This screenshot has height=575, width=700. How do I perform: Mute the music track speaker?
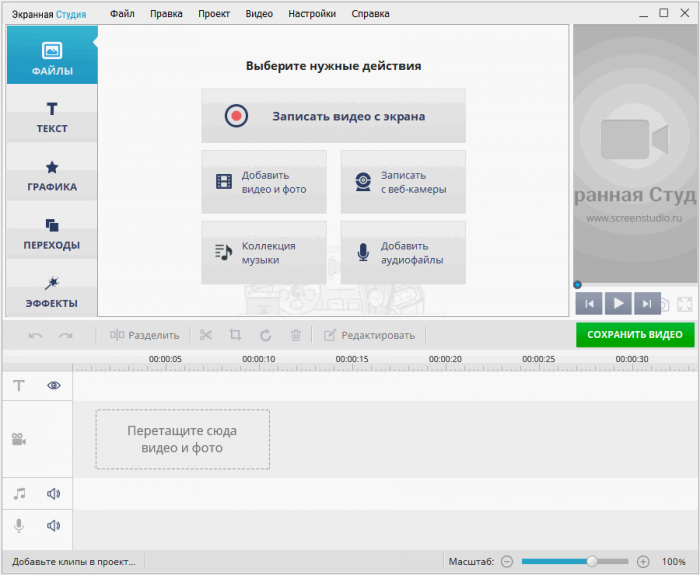point(54,493)
